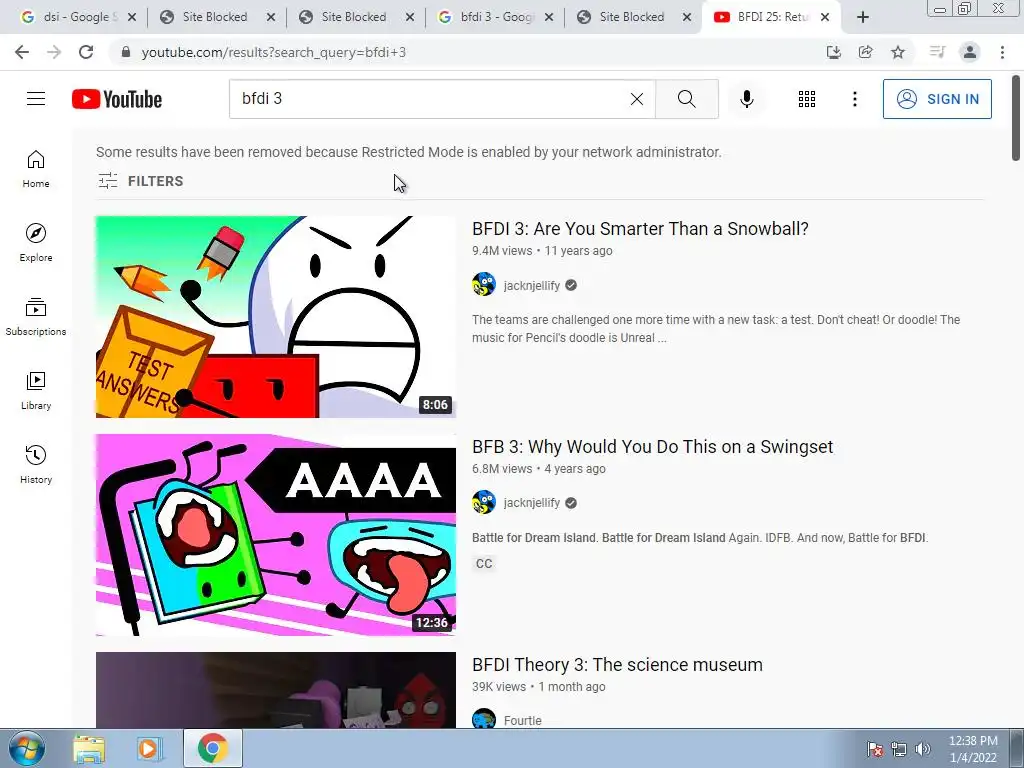This screenshot has width=1024, height=768.
Task: Open Library in the sidebar
Action: coord(36,390)
